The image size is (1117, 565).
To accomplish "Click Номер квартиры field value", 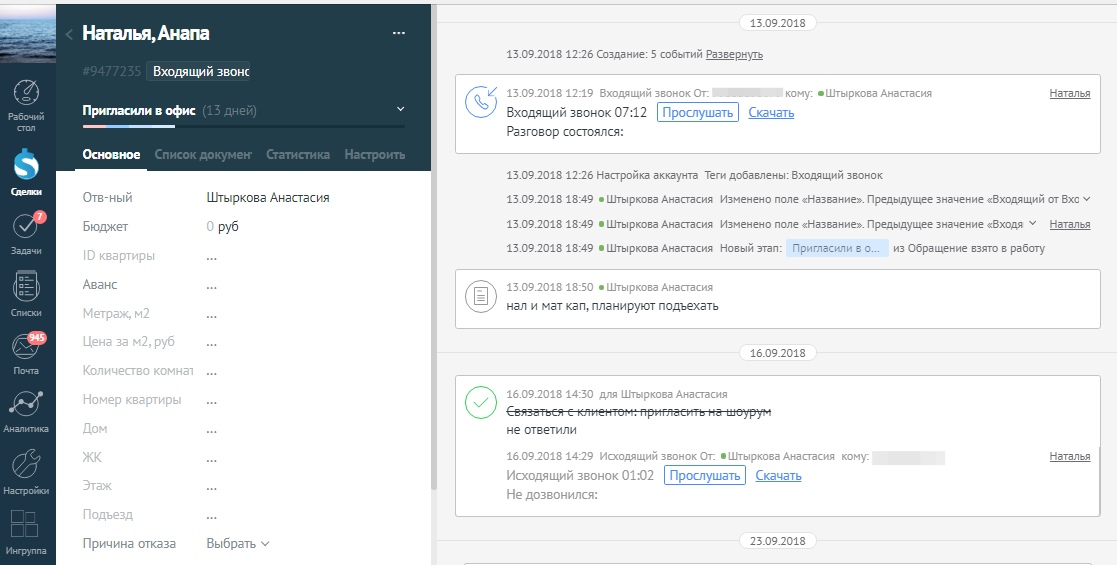I will pyautogui.click(x=212, y=400).
